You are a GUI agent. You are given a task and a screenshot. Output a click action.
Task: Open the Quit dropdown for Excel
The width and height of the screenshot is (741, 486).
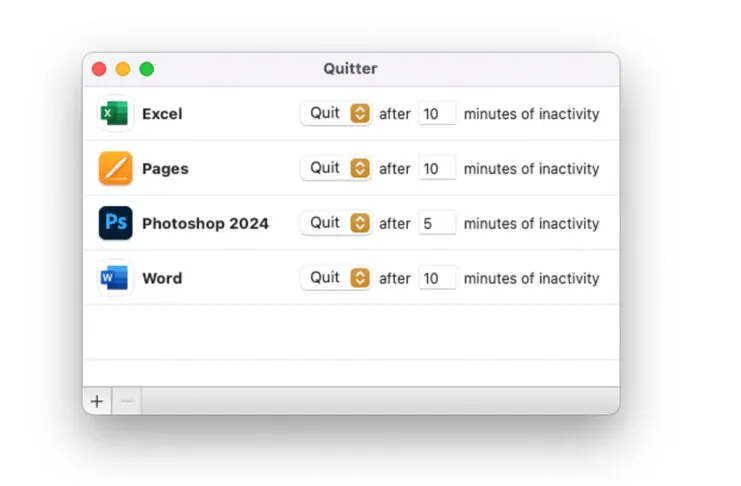tap(336, 114)
